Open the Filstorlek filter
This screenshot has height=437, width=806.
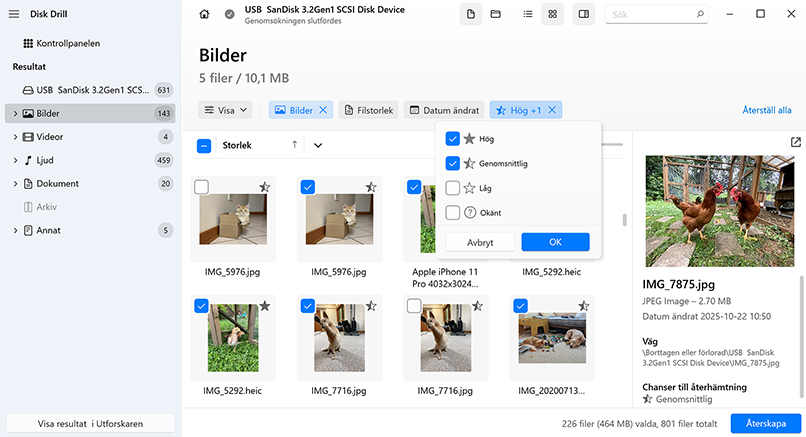pos(369,110)
